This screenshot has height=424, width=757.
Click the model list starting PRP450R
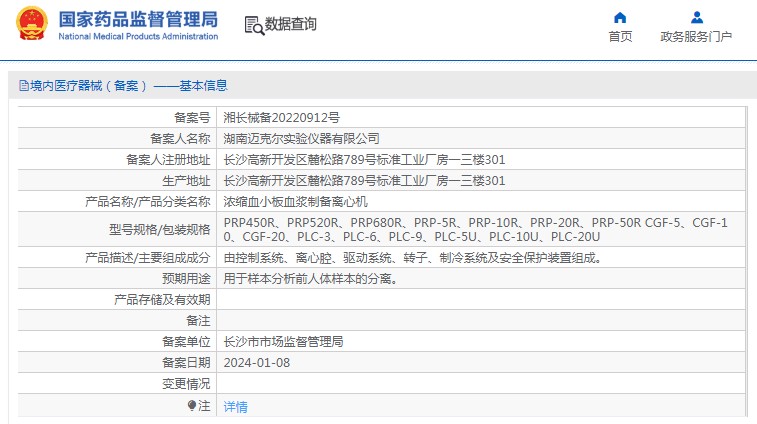pos(476,229)
